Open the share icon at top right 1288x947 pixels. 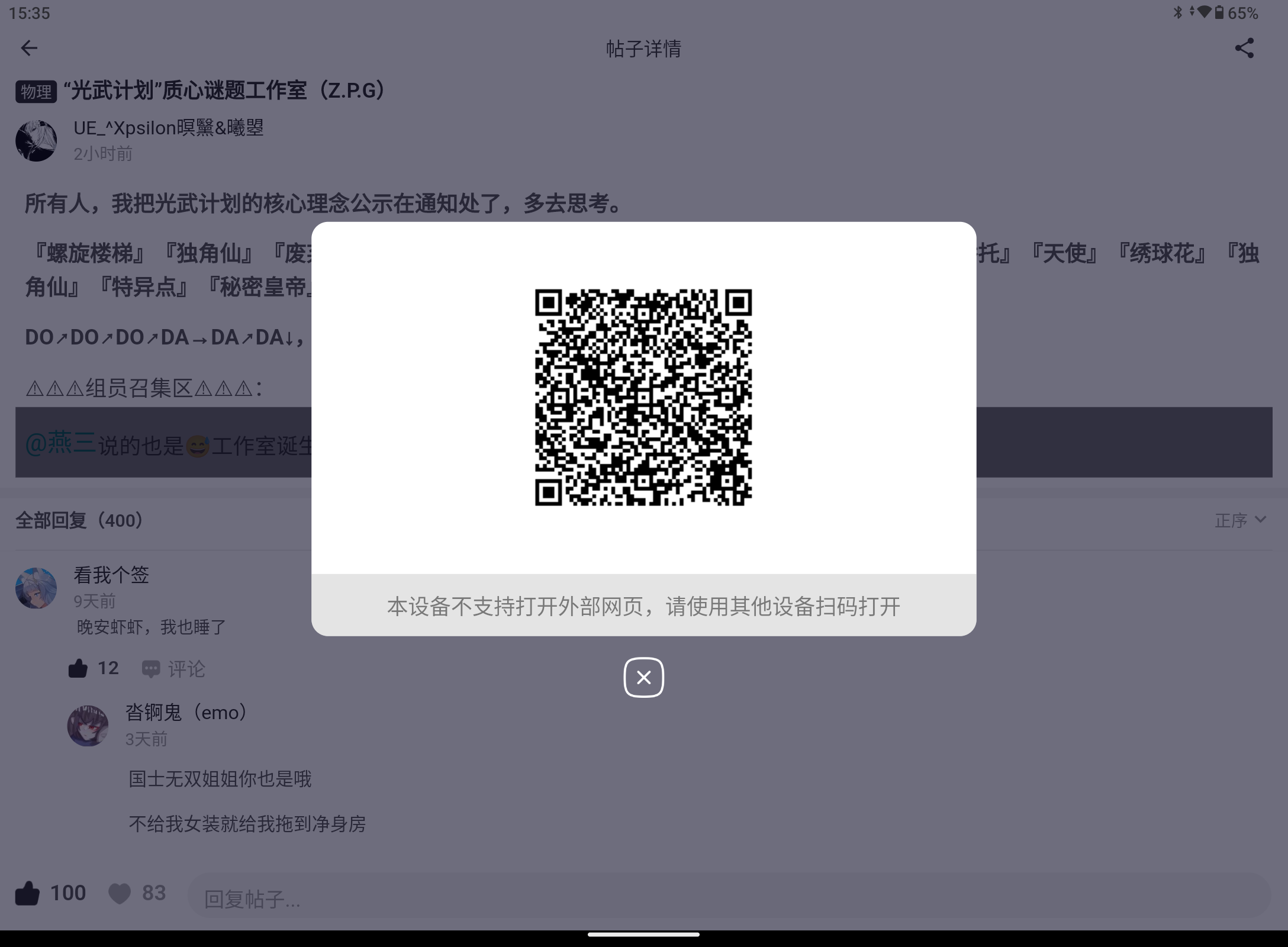(1244, 48)
